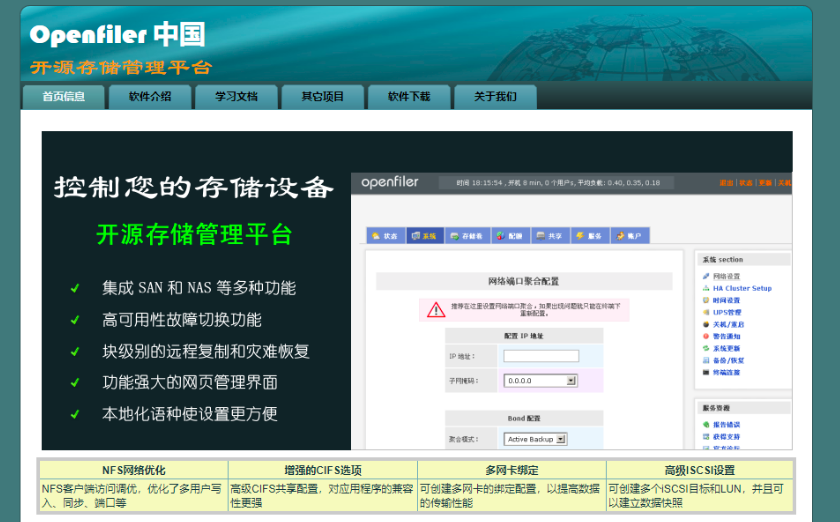This screenshot has height=522, width=840.
Task: Click the green refresh icon beside 系统更新
Action: [706, 348]
